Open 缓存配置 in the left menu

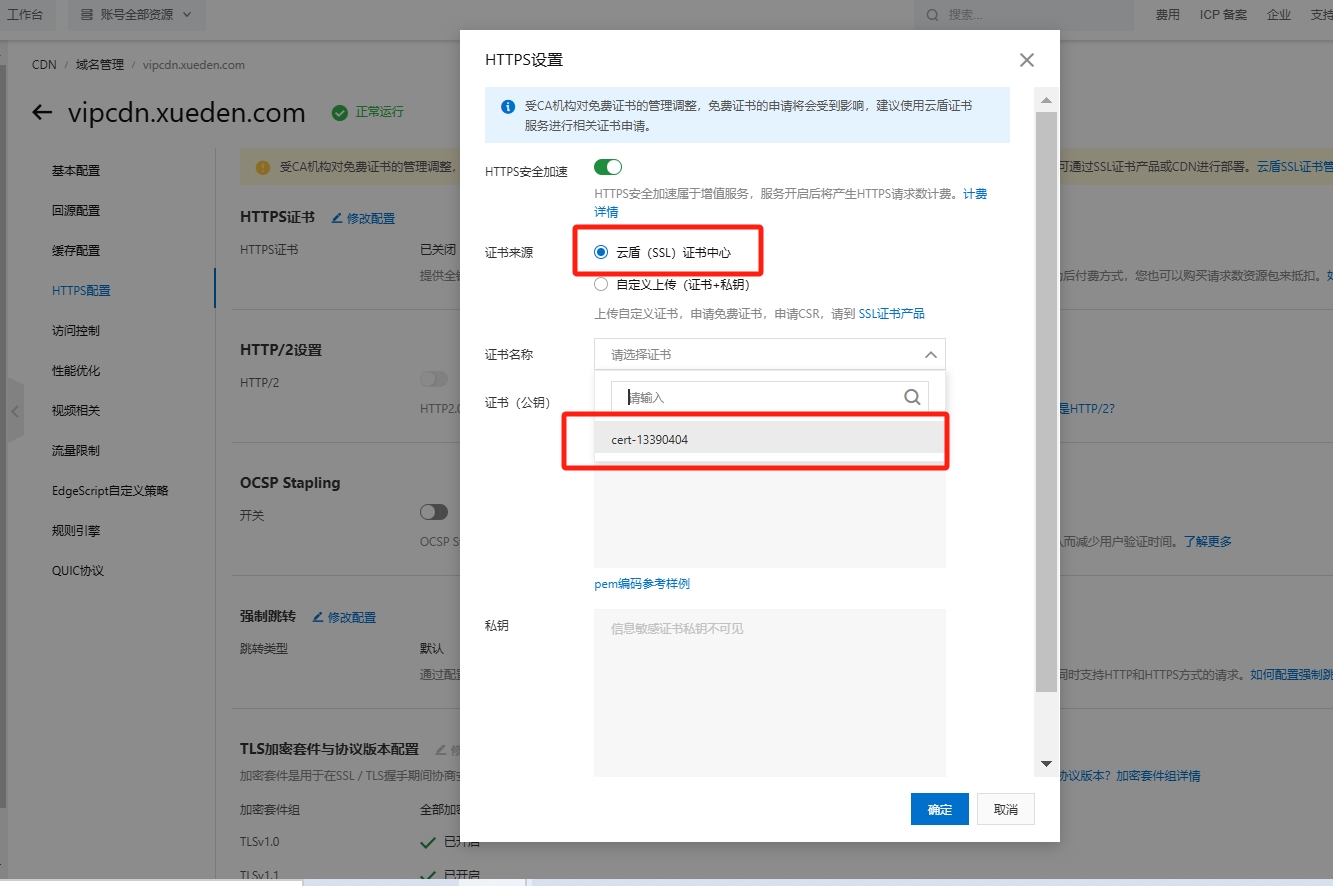pyautogui.click(x=76, y=251)
